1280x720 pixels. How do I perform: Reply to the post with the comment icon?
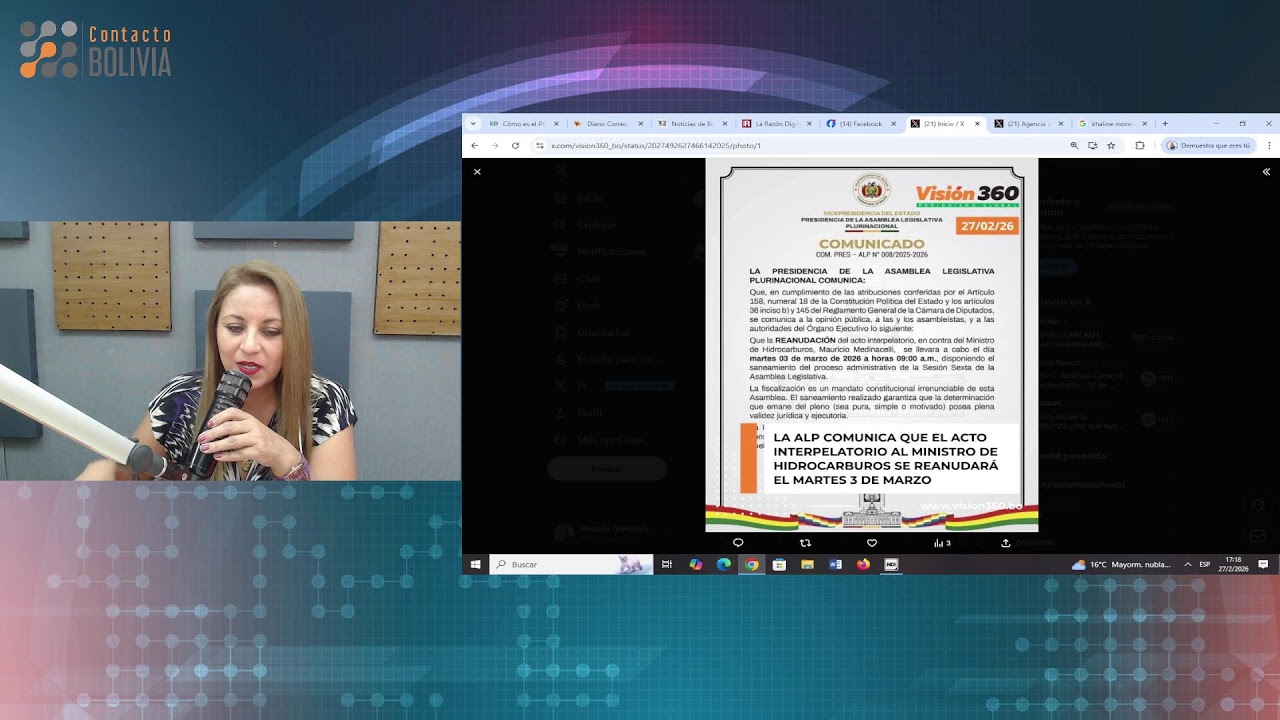738,543
